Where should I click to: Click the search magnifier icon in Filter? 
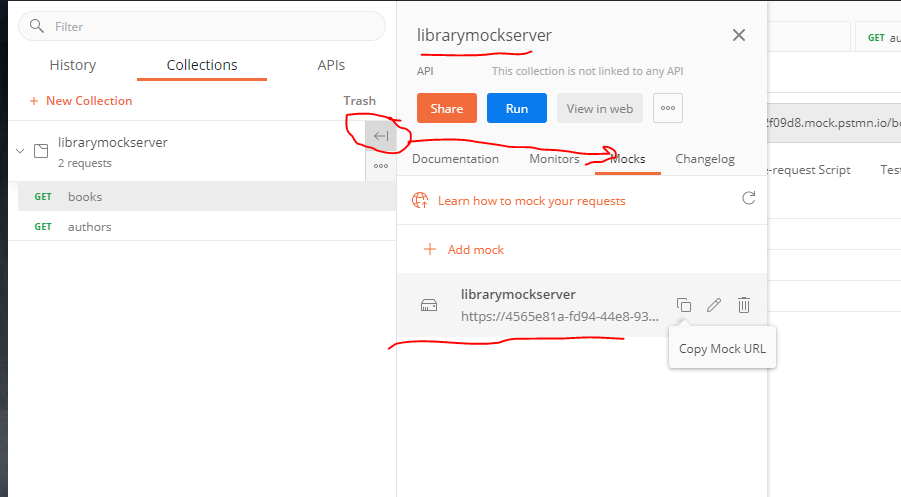point(37,26)
